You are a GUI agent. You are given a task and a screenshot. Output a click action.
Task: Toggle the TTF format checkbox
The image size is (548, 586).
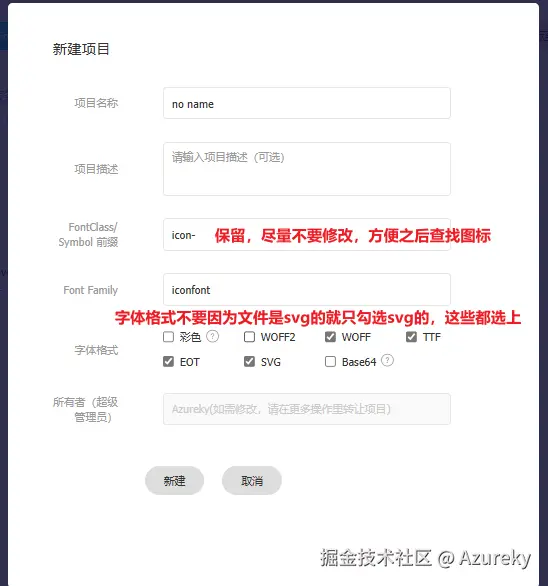(412, 337)
